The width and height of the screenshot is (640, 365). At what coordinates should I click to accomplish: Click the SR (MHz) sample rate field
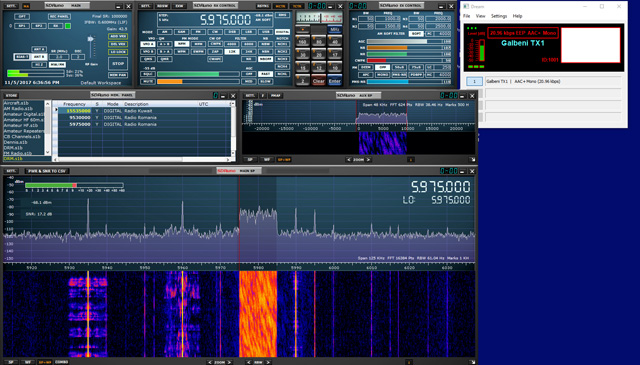(59, 57)
